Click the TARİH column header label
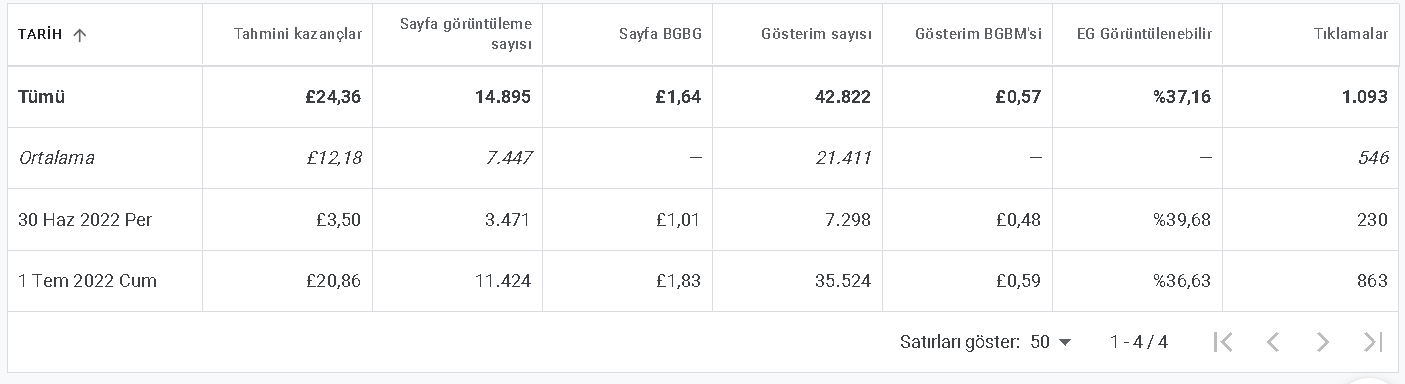The width and height of the screenshot is (1405, 384). (x=40, y=35)
